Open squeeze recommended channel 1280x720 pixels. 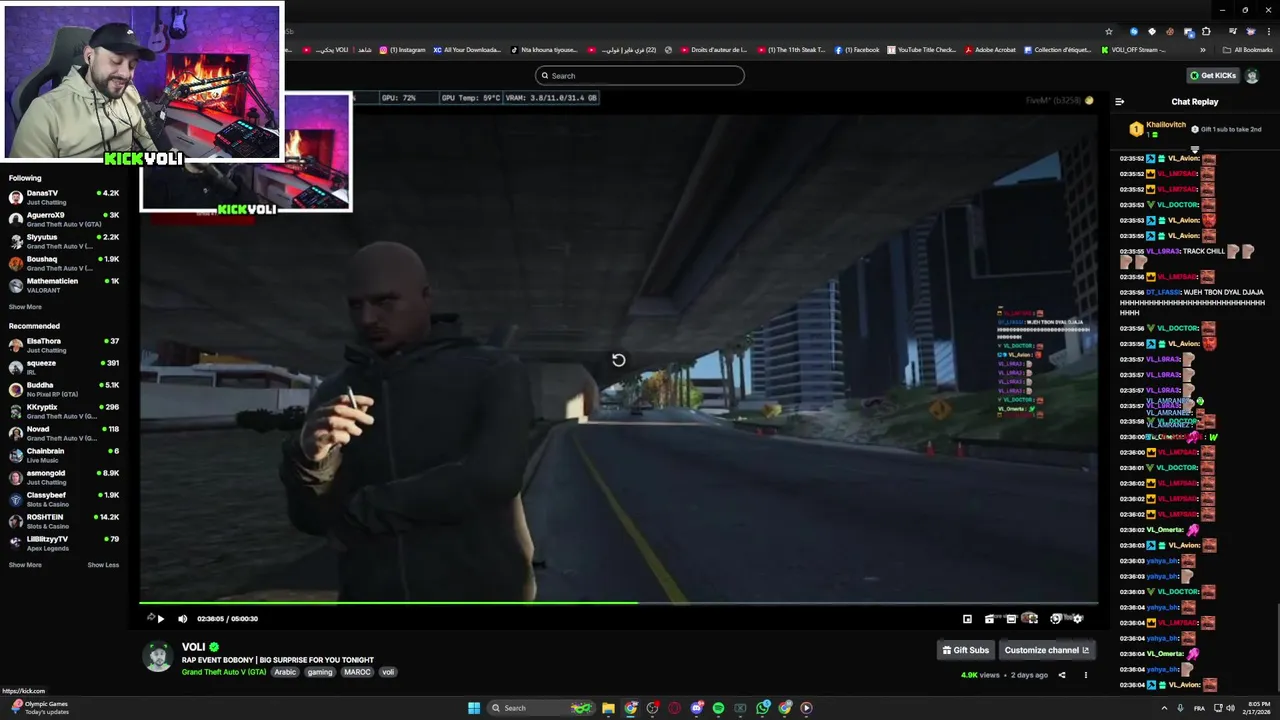pyautogui.click(x=64, y=367)
